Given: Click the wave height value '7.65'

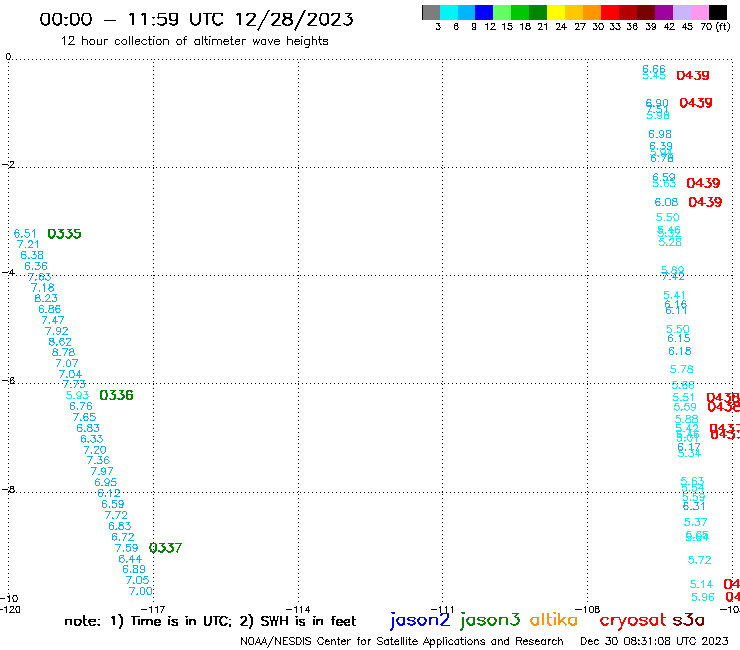Looking at the screenshot, I should [84, 417].
